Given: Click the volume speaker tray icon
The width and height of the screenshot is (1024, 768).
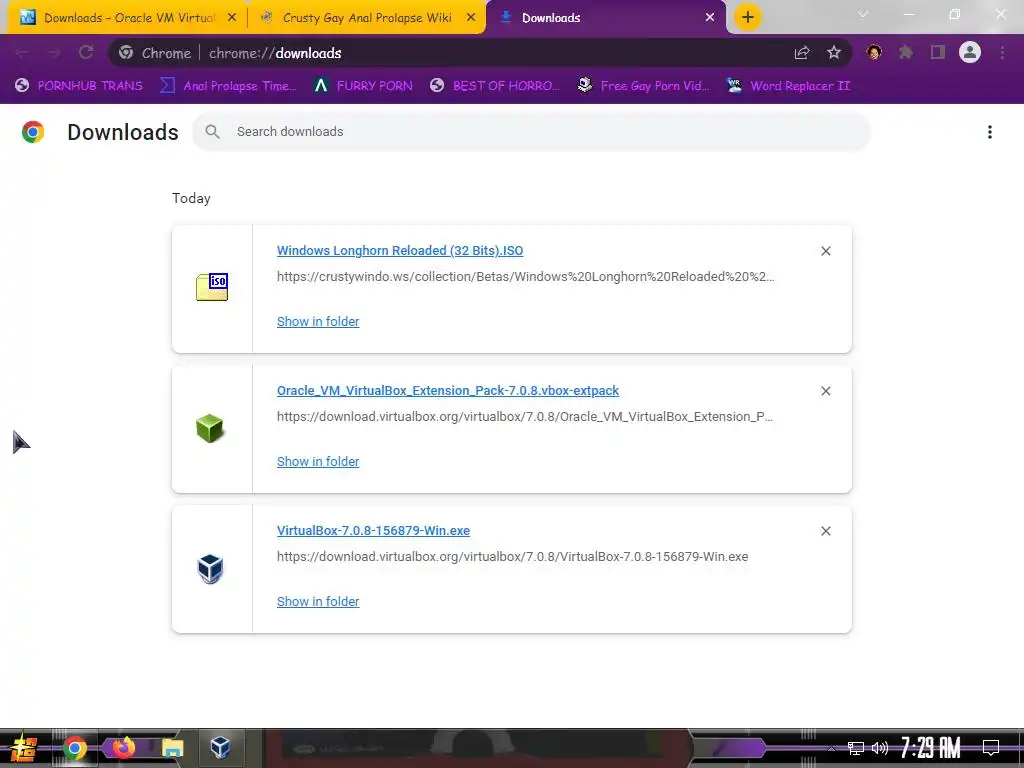Looking at the screenshot, I should 880,748.
